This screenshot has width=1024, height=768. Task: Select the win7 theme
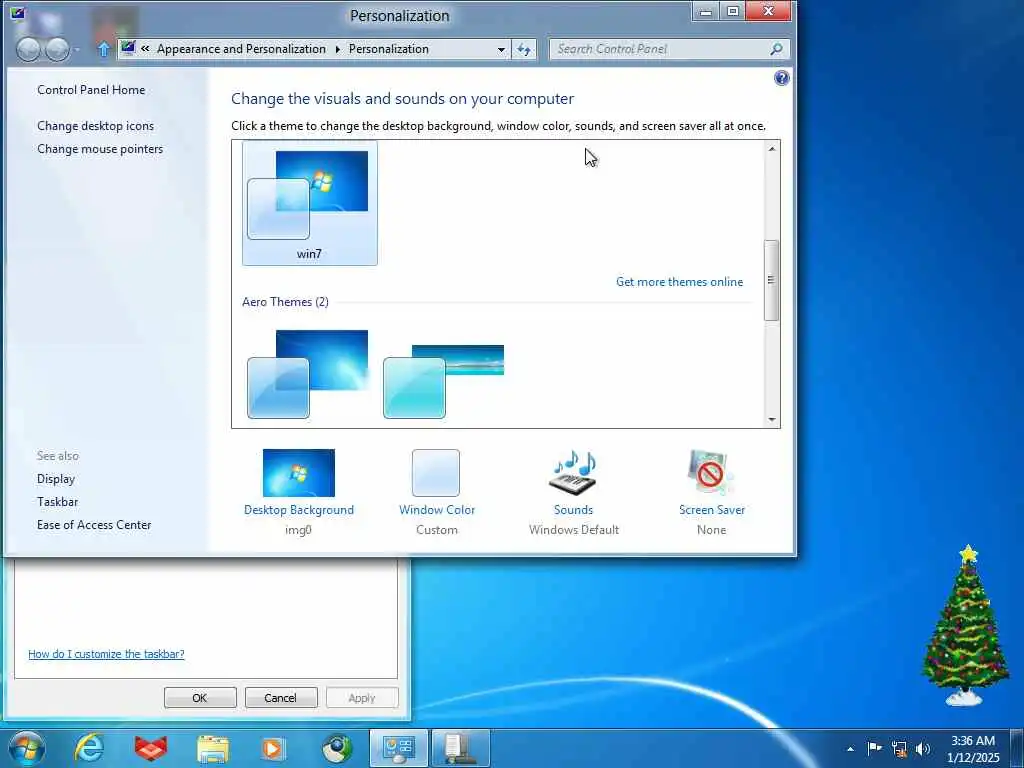[310, 204]
